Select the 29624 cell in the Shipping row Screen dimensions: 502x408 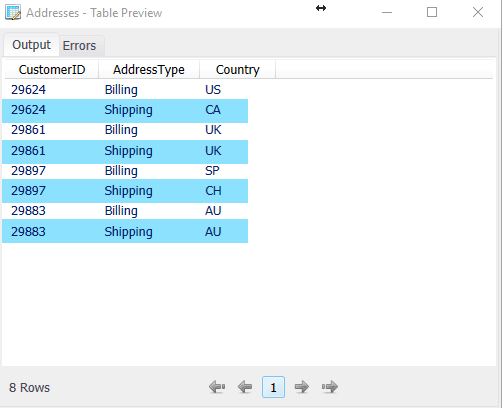coord(28,110)
